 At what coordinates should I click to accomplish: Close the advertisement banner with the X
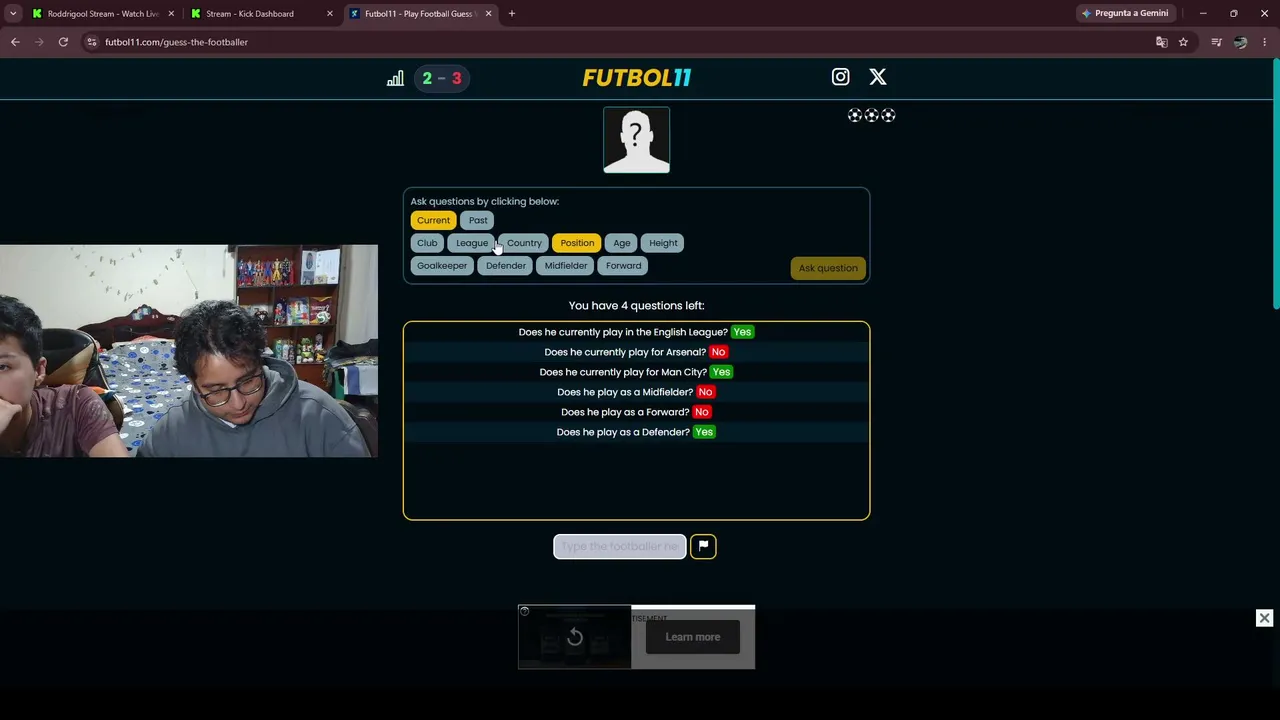click(x=1264, y=618)
